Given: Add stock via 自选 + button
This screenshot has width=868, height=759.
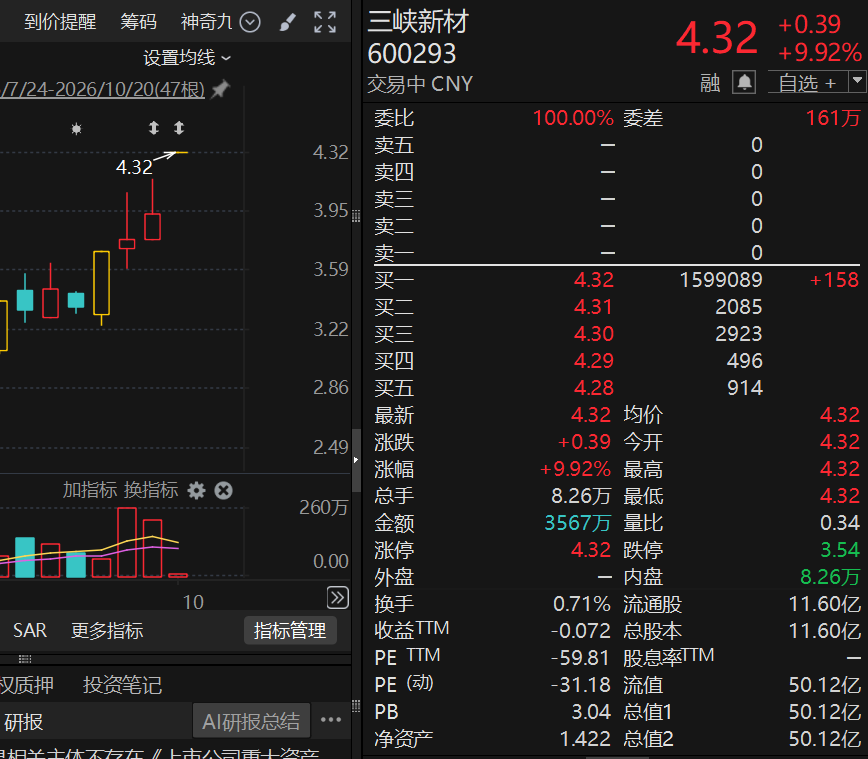Looking at the screenshot, I should coord(807,83).
